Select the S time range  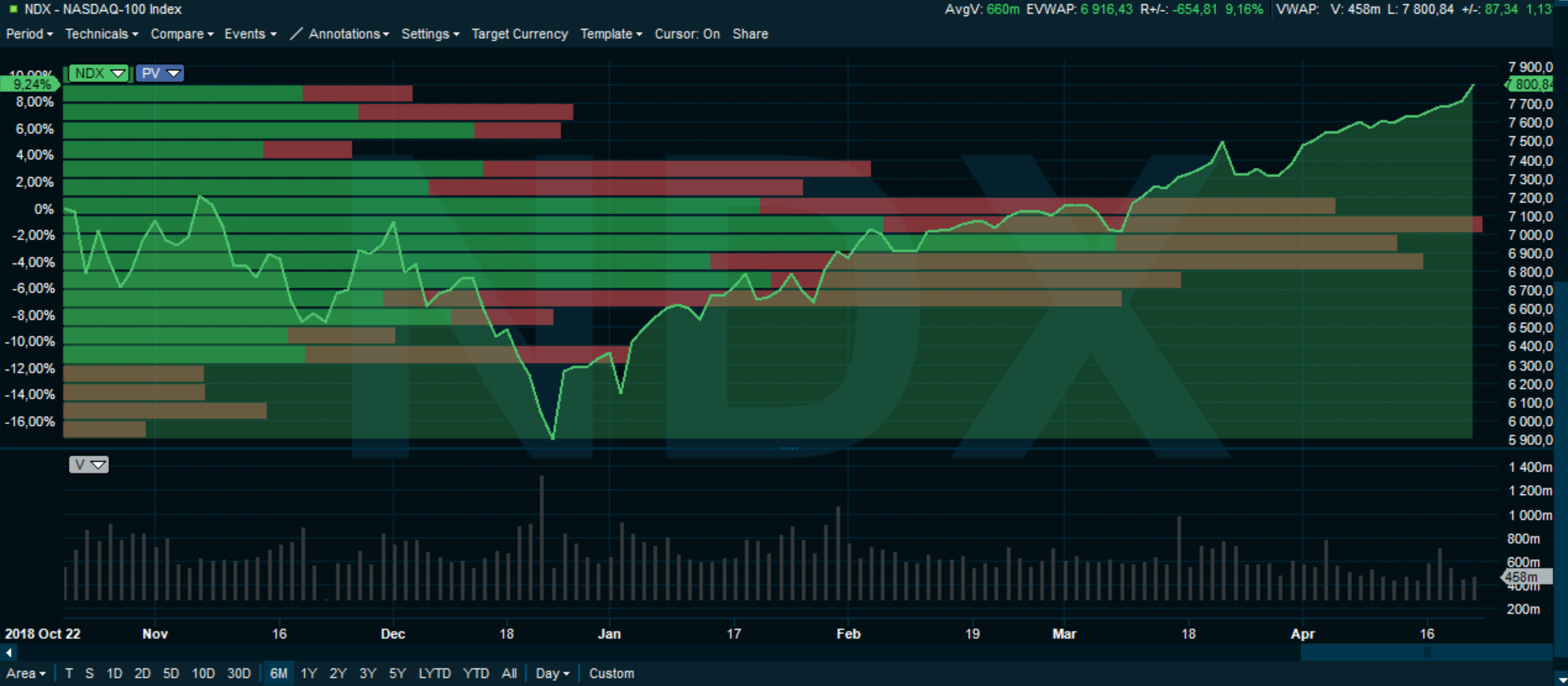pyautogui.click(x=89, y=673)
